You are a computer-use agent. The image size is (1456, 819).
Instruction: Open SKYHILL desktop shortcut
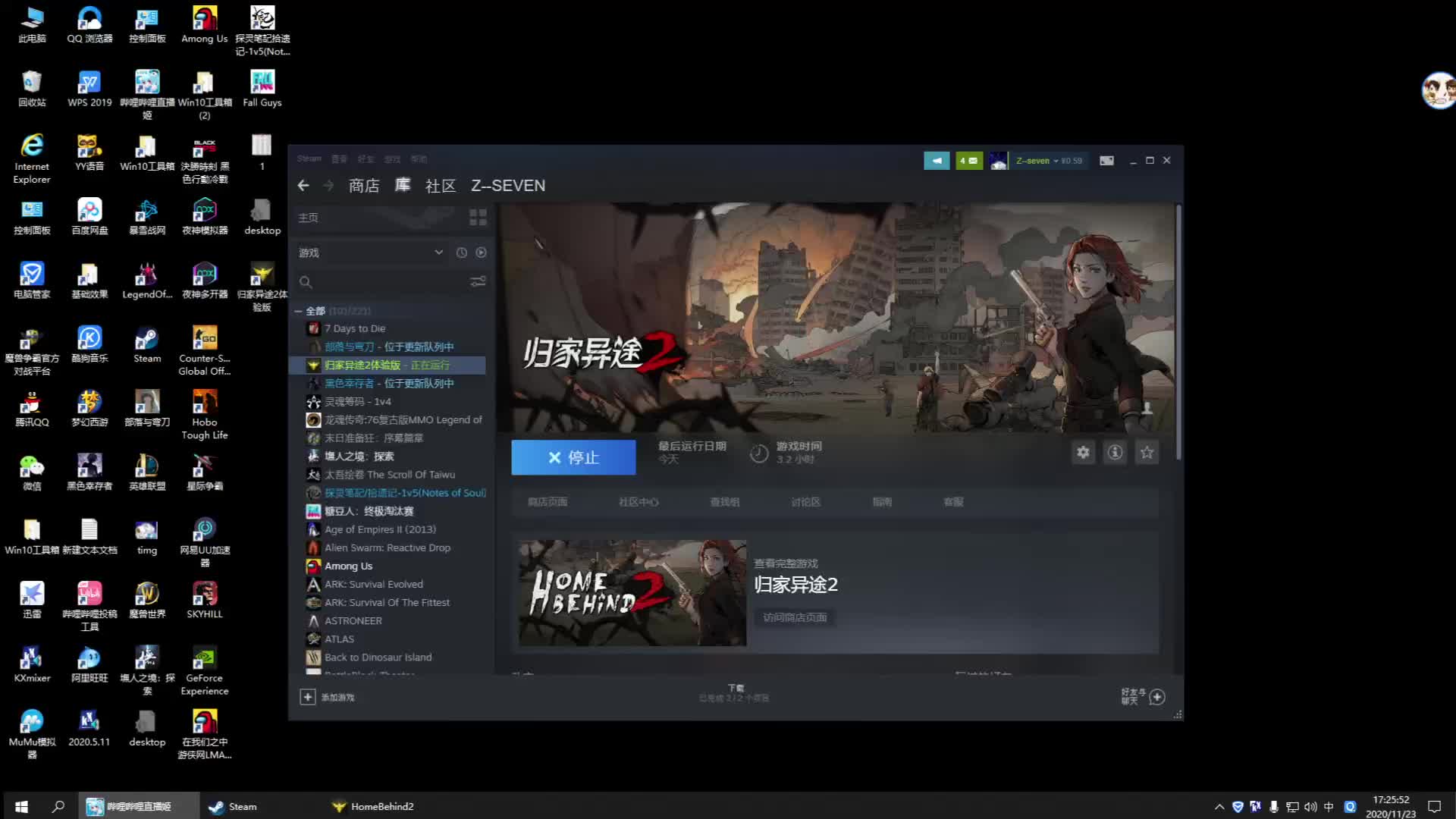click(205, 601)
